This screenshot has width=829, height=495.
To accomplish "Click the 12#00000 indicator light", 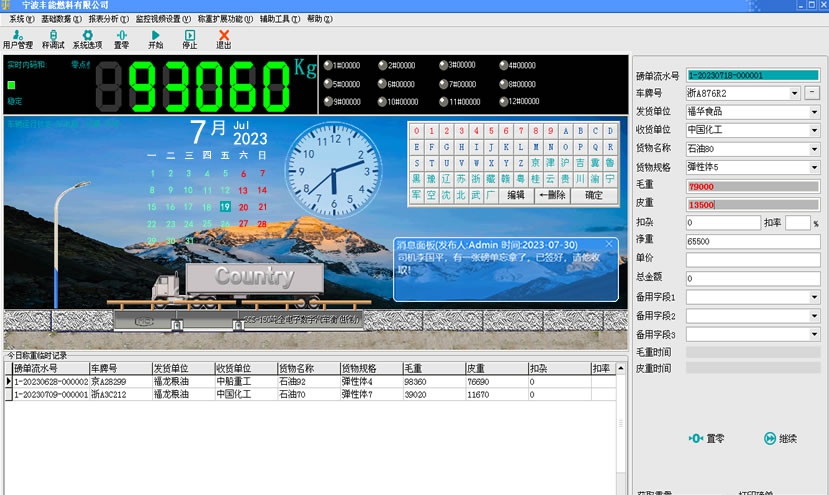I will pyautogui.click(x=504, y=102).
